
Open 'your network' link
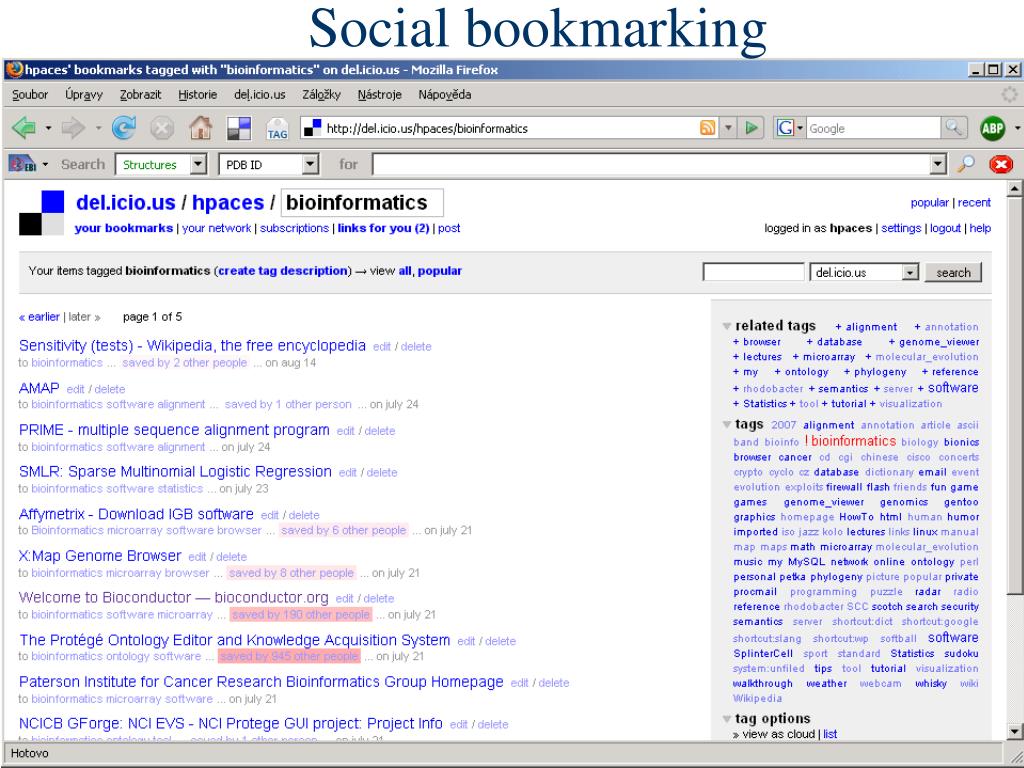(216, 228)
